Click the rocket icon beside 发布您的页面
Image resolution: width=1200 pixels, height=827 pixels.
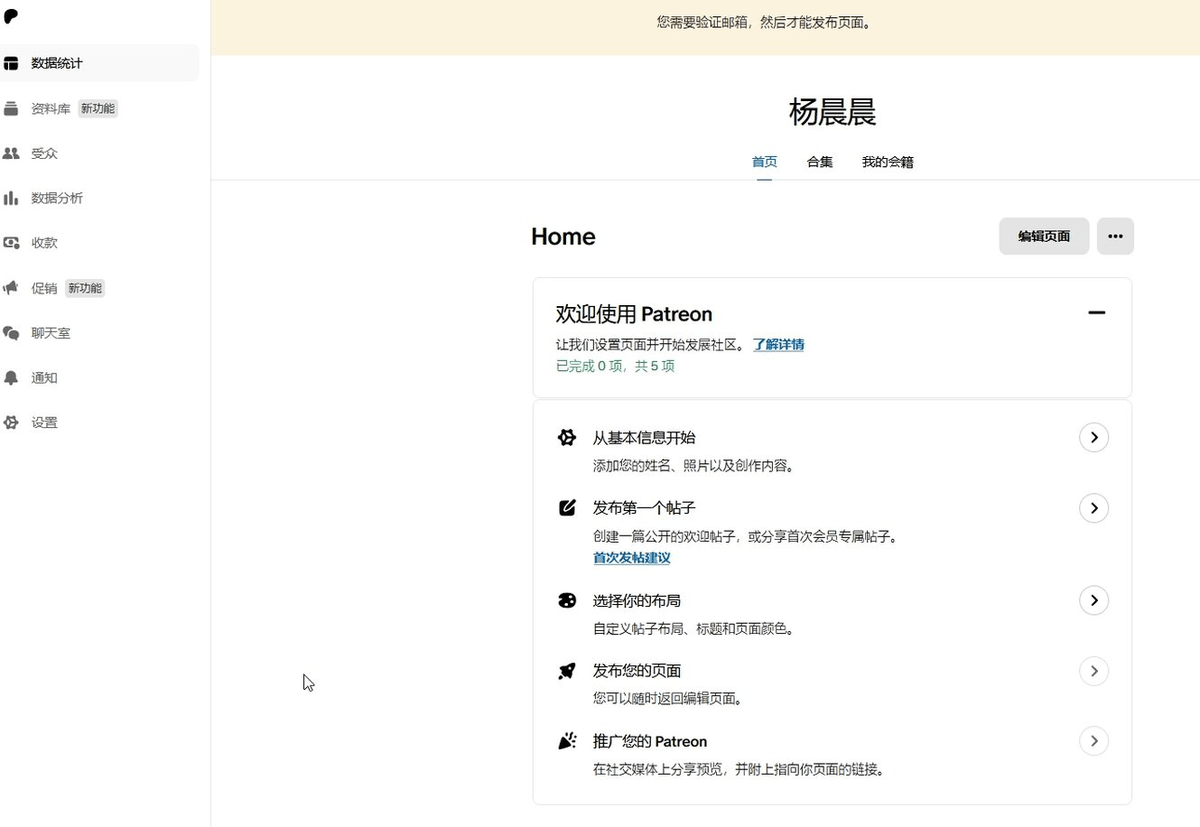(x=567, y=671)
